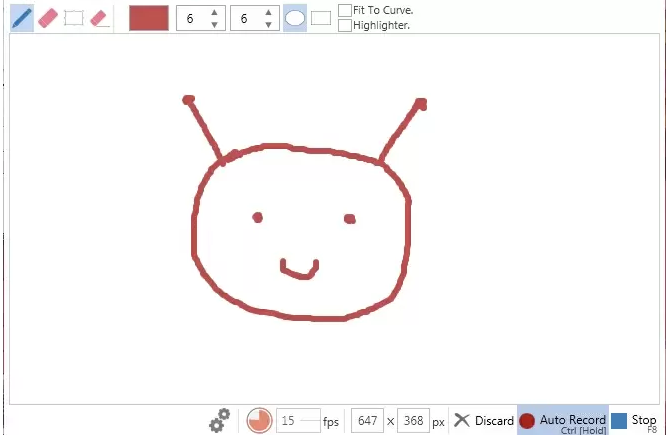Choose the dashed selection rectangle tool
The height and width of the screenshot is (439, 666).
pyautogui.click(x=73, y=18)
